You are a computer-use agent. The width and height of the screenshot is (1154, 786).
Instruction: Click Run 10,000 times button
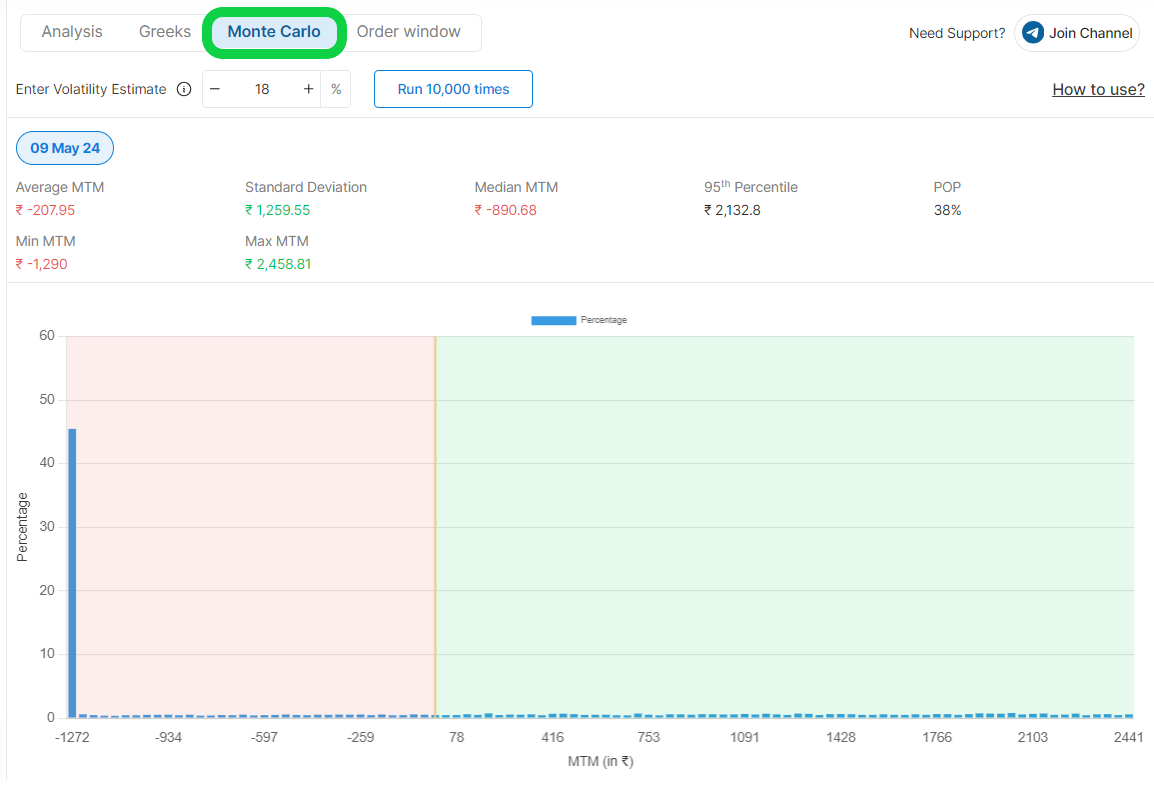coord(453,89)
